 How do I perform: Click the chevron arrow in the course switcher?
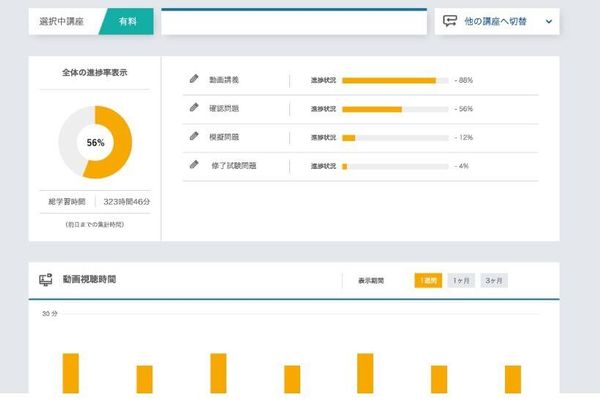pyautogui.click(x=549, y=21)
